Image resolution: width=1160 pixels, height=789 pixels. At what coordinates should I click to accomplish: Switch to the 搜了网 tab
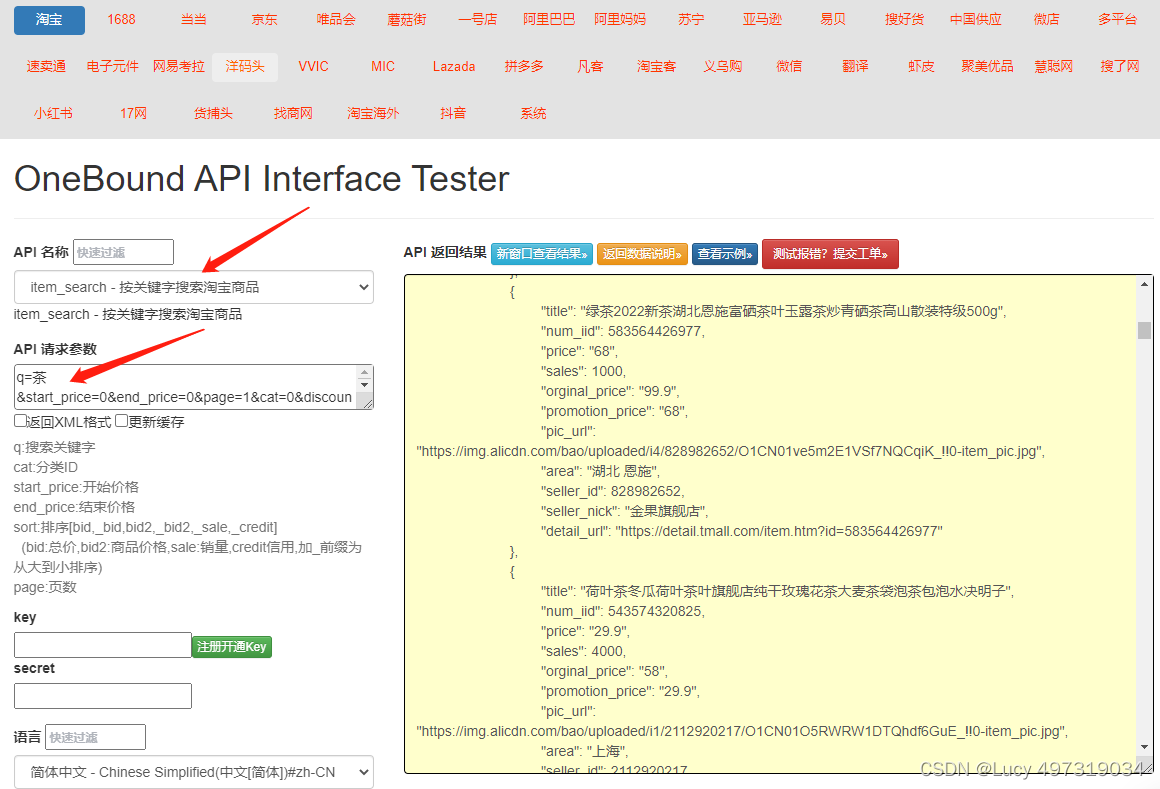pos(1120,67)
